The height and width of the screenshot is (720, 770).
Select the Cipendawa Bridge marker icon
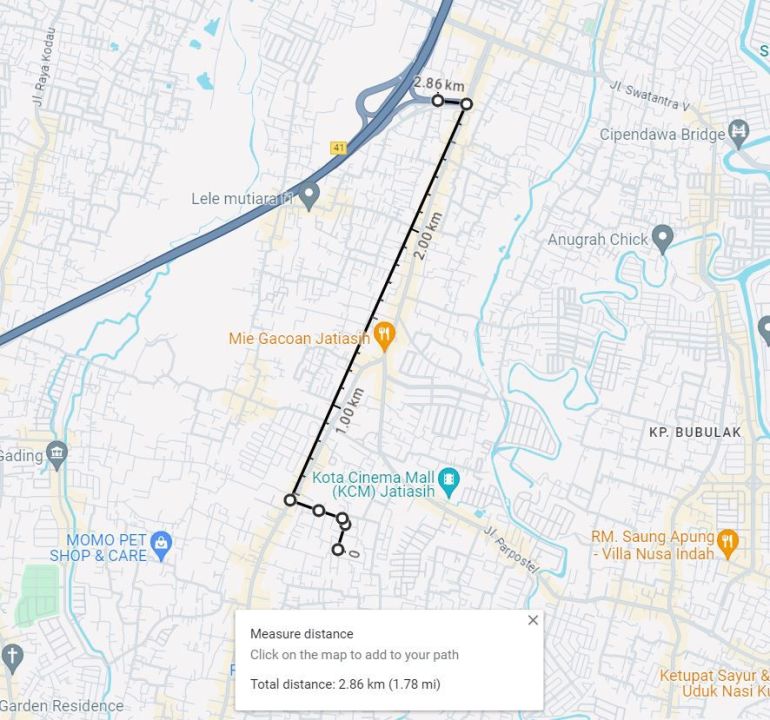click(x=738, y=133)
